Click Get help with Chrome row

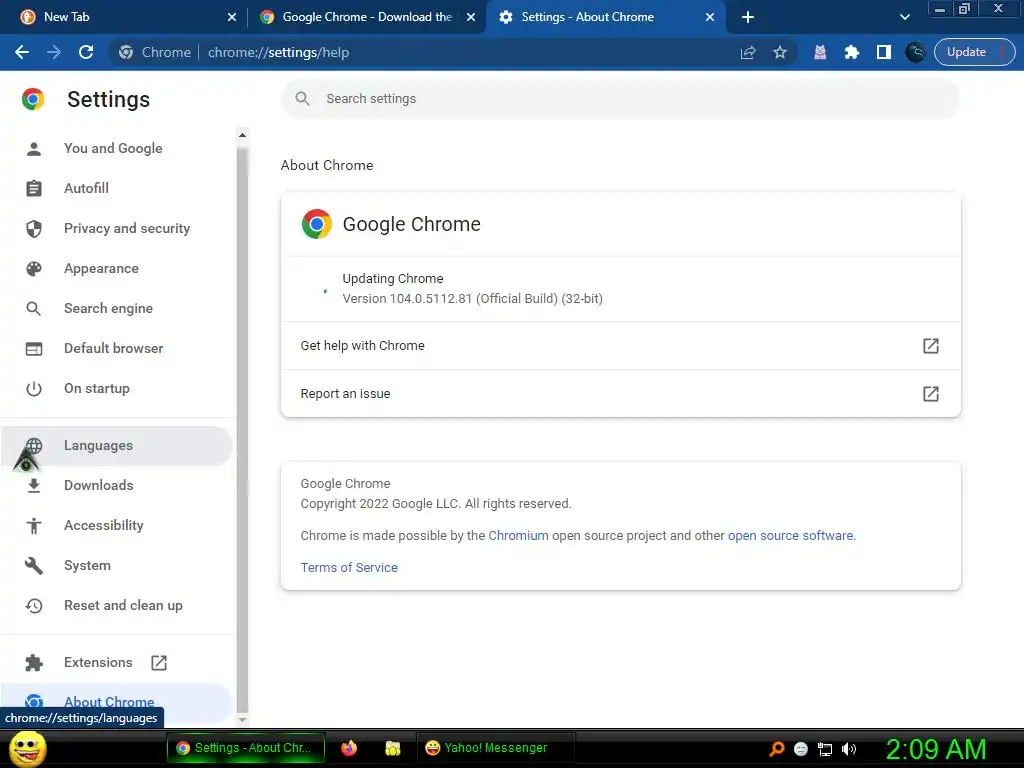620,345
